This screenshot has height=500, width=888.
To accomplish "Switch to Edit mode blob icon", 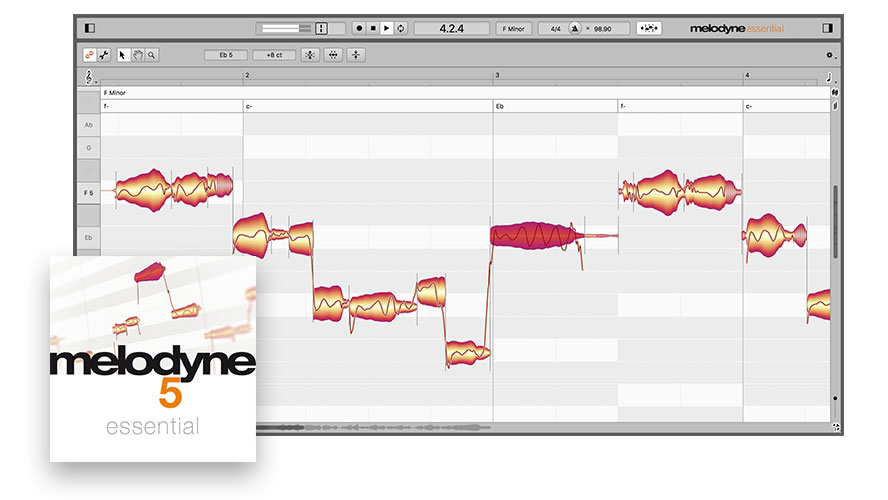I will 89,55.
